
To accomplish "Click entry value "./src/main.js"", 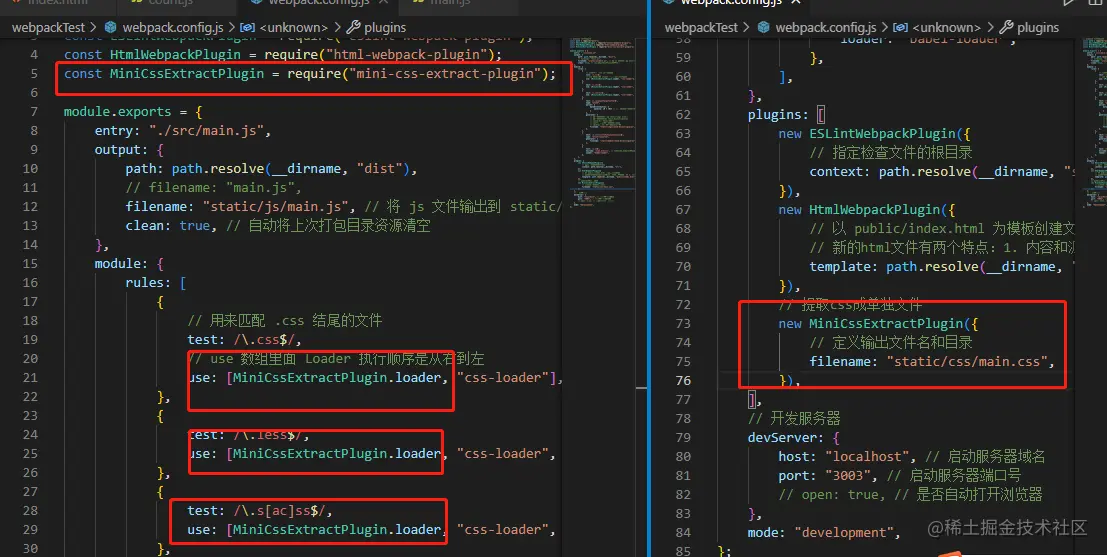I will (206, 131).
